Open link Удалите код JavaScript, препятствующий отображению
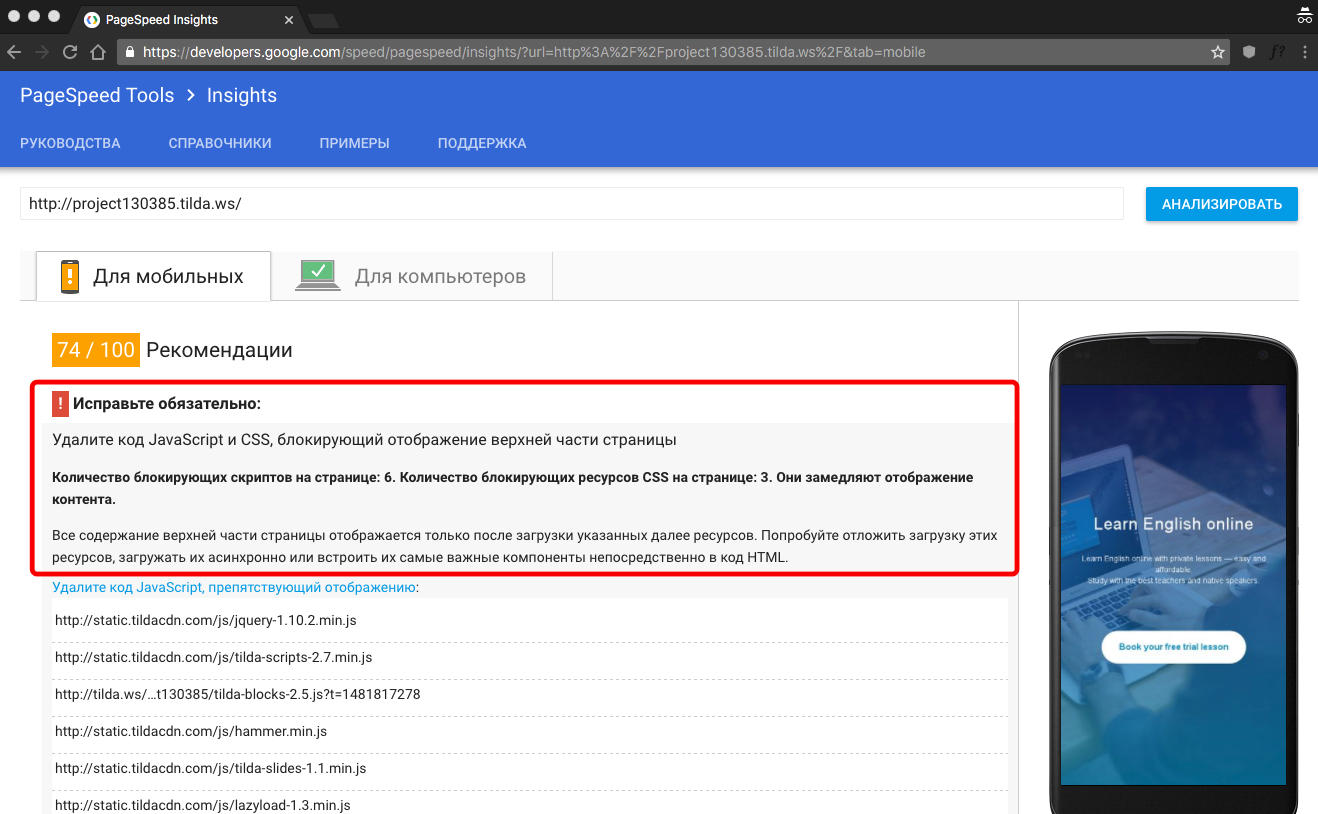Screen dimensions: 1318x814 [x=234, y=587]
